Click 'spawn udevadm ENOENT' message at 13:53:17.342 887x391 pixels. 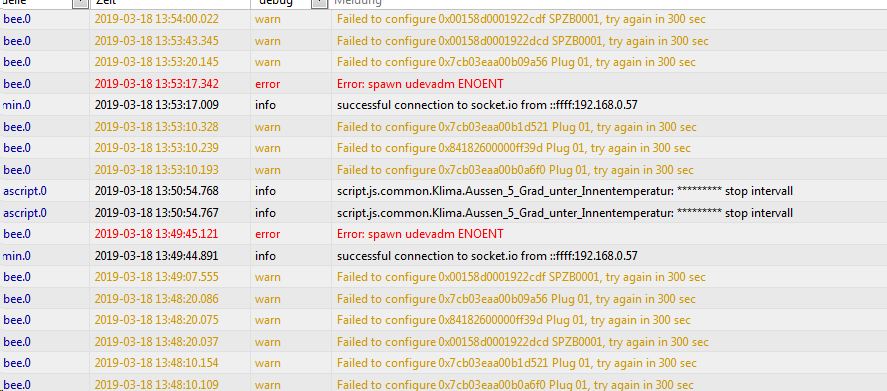420,84
